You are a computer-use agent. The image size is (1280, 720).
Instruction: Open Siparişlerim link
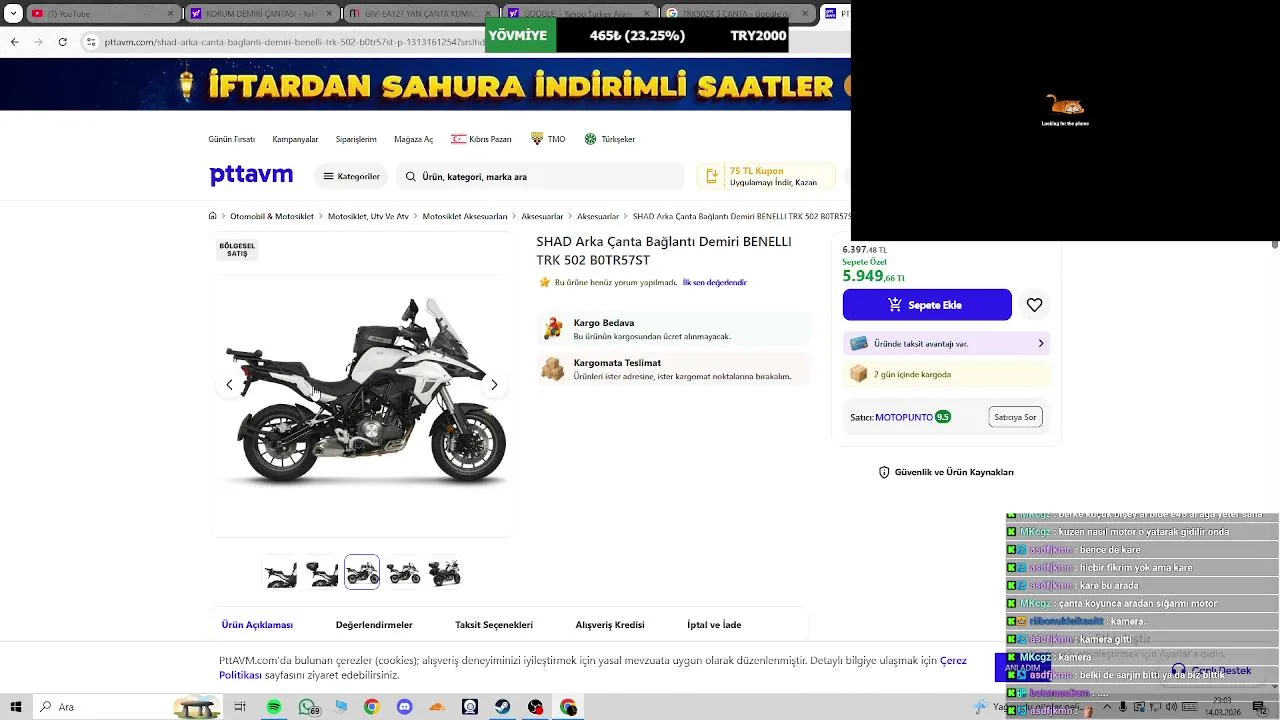pos(356,139)
